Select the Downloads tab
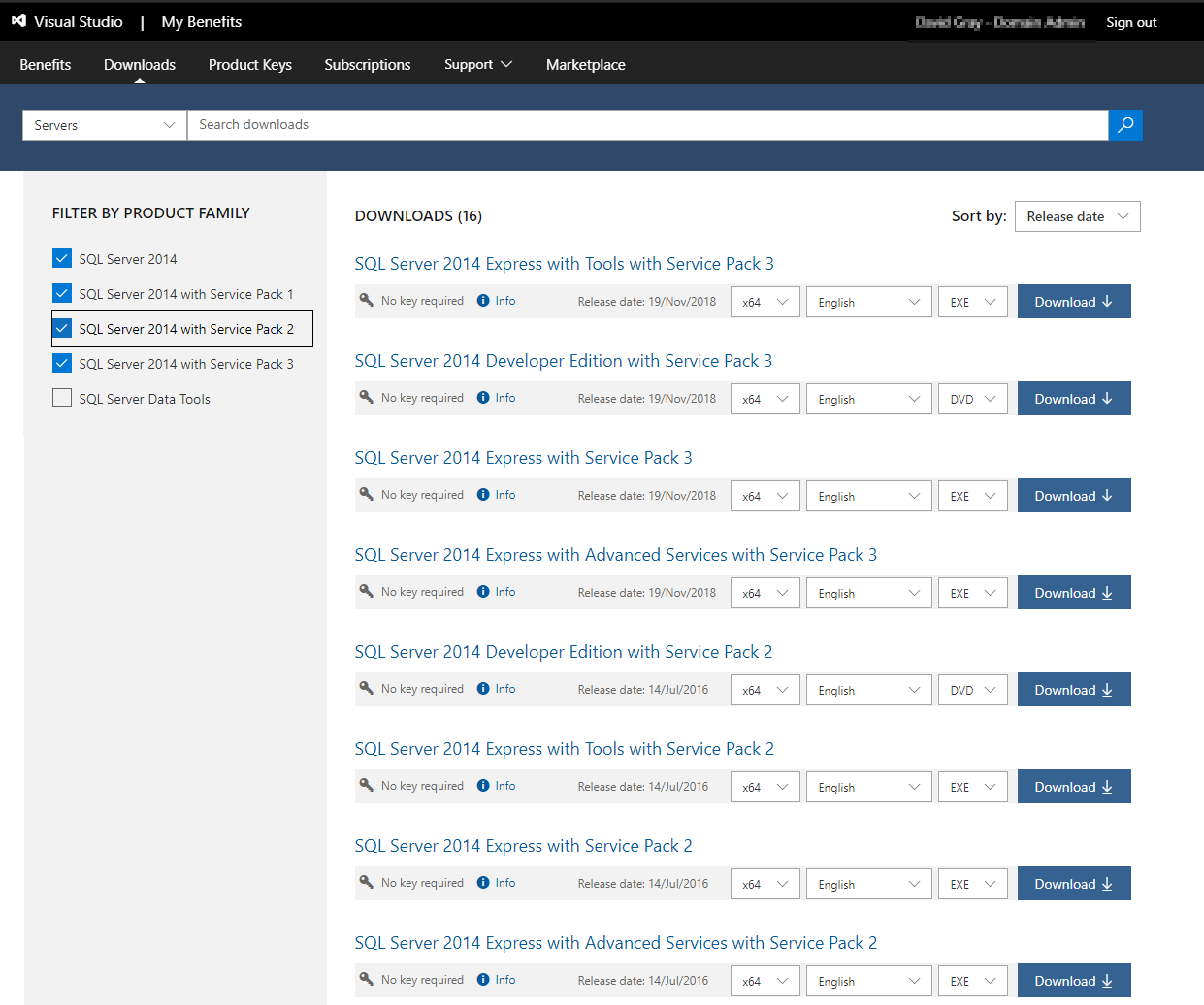The image size is (1204, 1005). tap(140, 64)
